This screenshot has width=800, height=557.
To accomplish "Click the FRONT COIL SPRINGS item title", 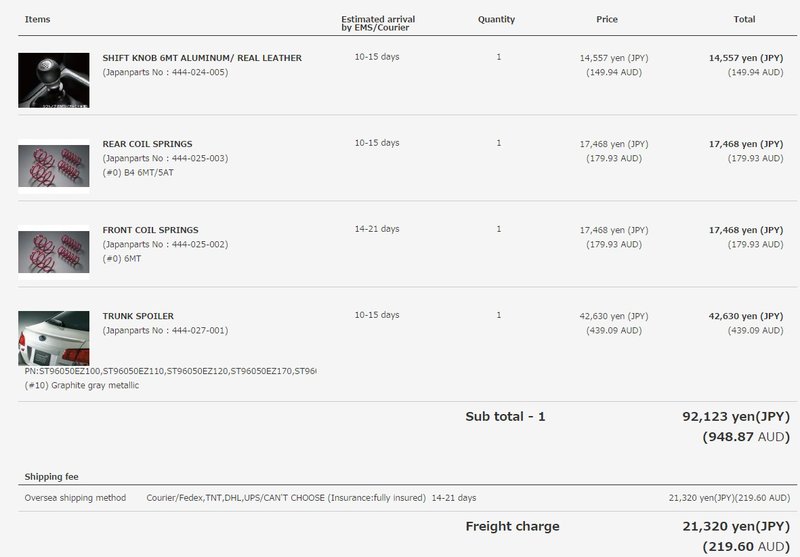I will point(151,230).
